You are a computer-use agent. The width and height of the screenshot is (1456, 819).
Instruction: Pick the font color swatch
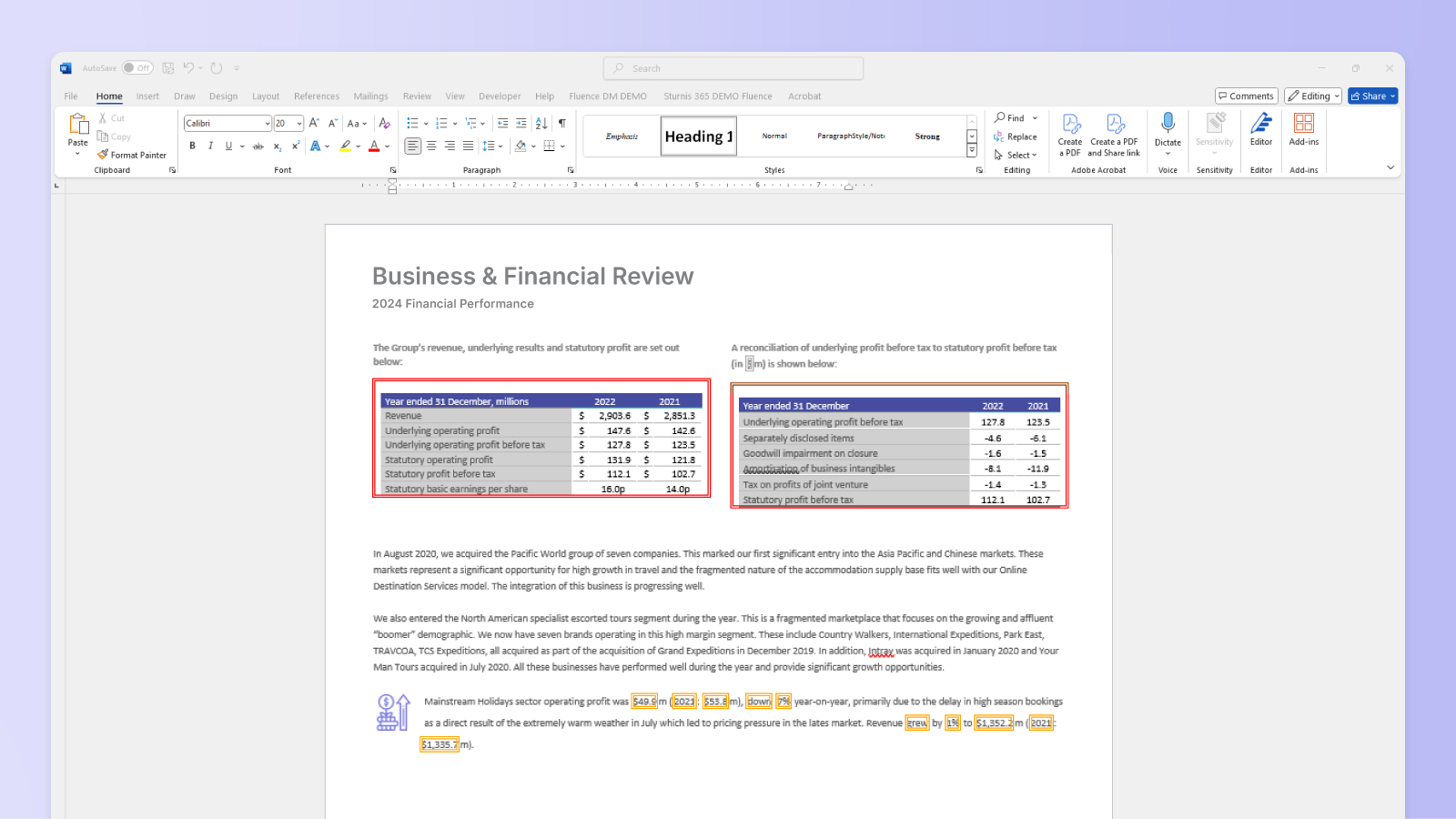pos(376,146)
